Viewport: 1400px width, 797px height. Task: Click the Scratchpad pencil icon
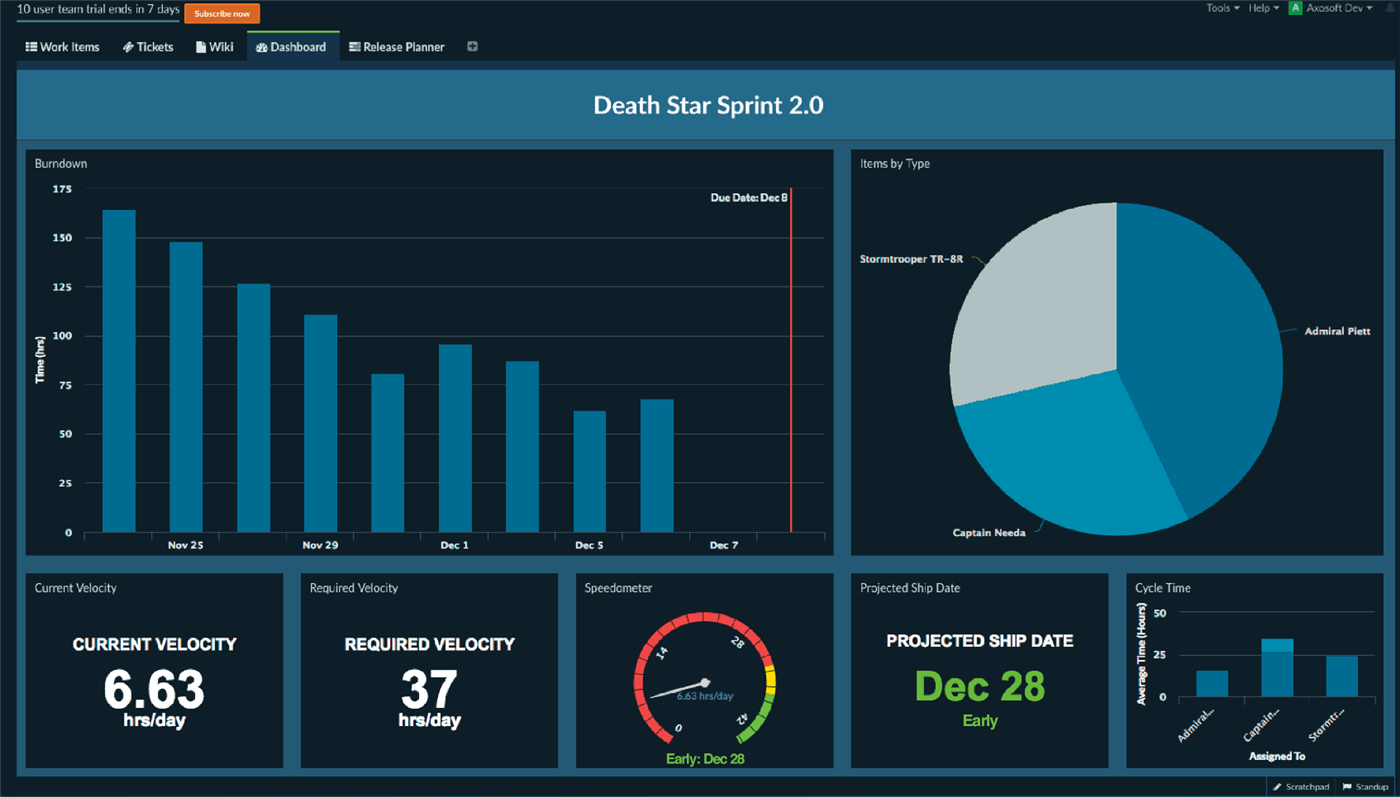[x=1277, y=787]
